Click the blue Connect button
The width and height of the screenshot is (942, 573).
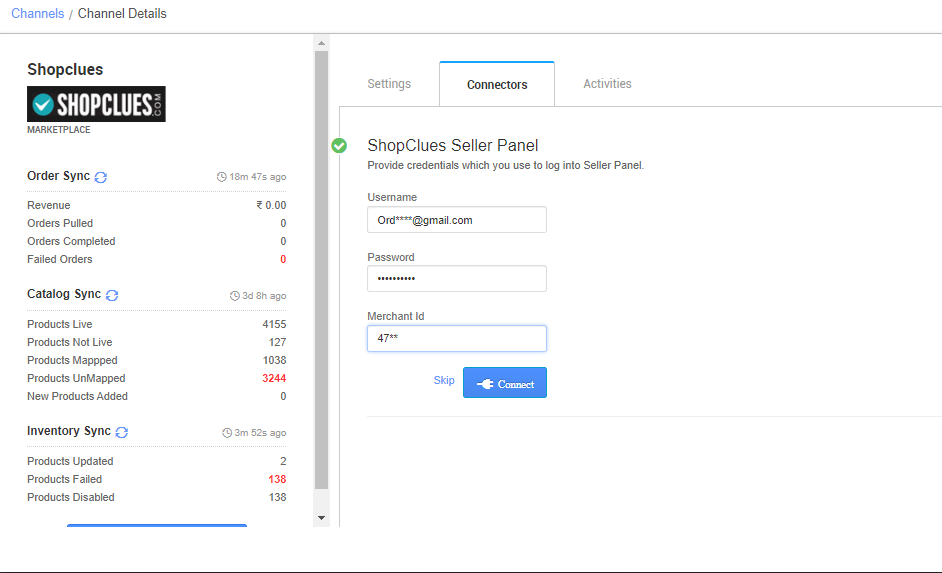505,383
